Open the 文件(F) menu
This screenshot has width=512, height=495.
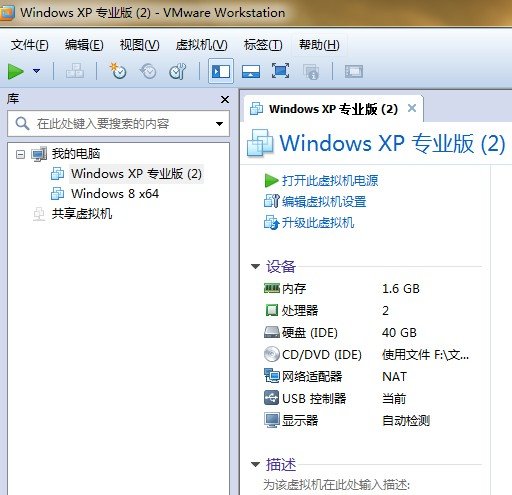[29, 45]
